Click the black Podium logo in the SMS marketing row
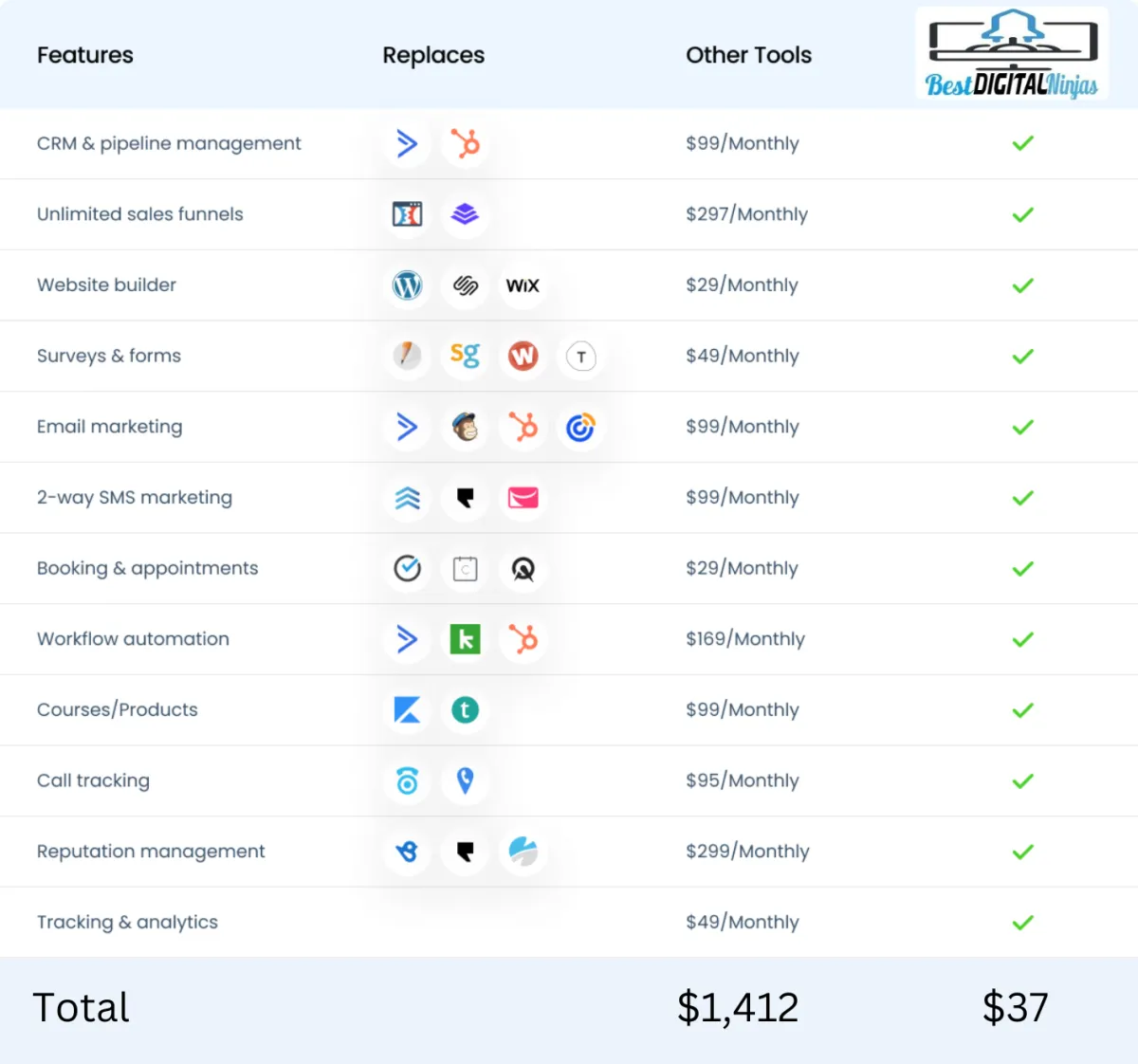1138x1064 pixels. 465,498
